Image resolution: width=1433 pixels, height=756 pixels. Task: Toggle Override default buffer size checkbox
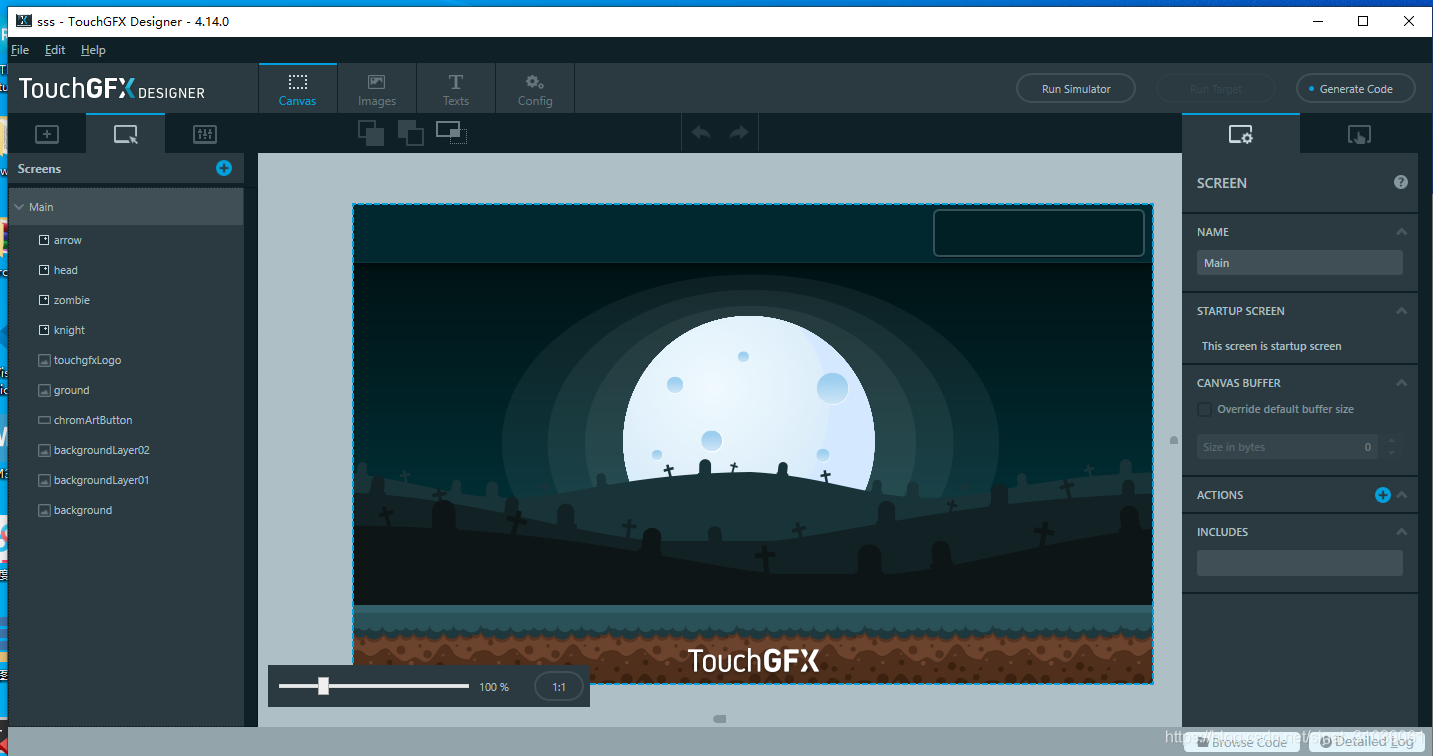coord(1205,409)
